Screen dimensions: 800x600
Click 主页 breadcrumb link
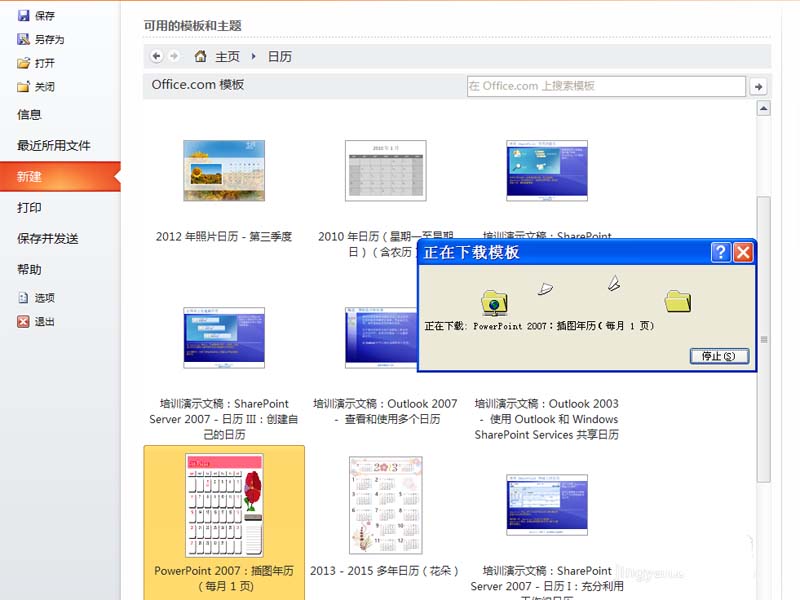coord(227,57)
